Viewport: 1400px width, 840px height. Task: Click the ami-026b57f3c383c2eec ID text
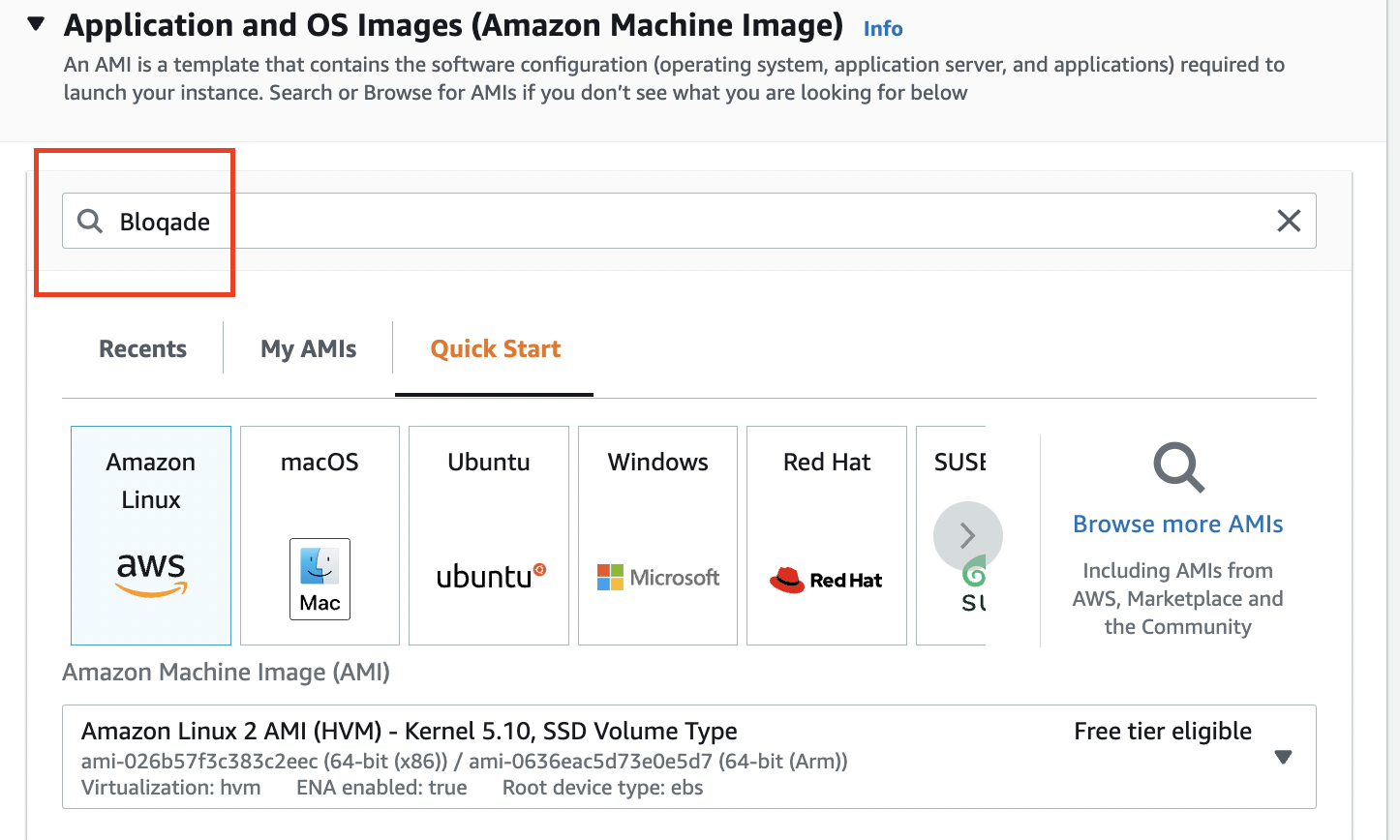click(200, 762)
